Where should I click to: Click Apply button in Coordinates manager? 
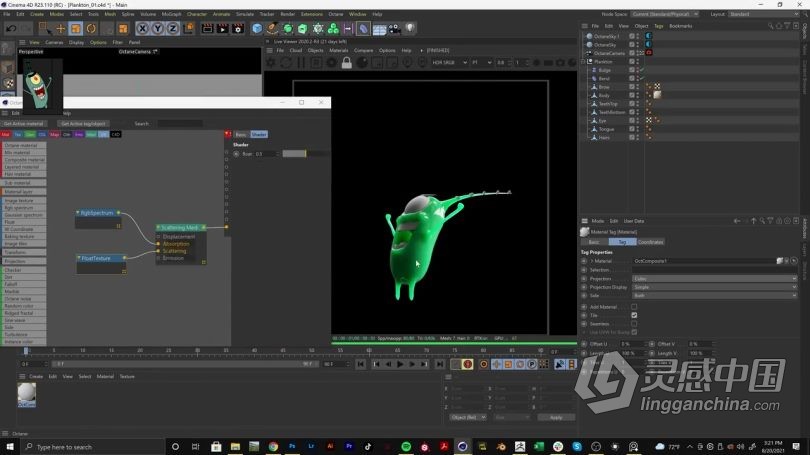[x=556, y=417]
